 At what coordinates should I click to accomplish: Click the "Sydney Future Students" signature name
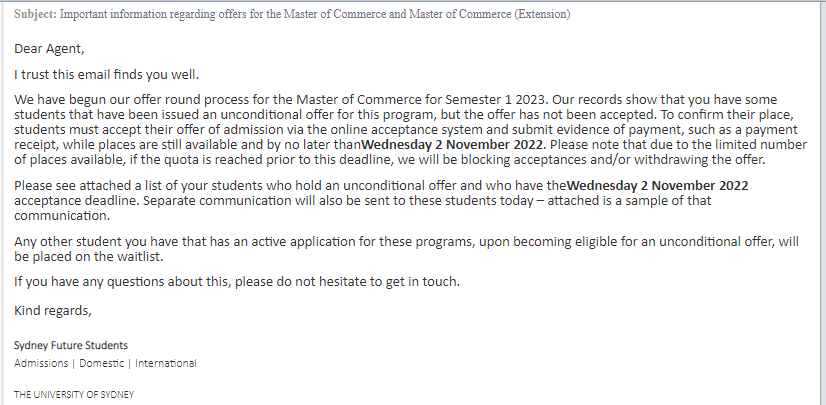click(x=71, y=345)
